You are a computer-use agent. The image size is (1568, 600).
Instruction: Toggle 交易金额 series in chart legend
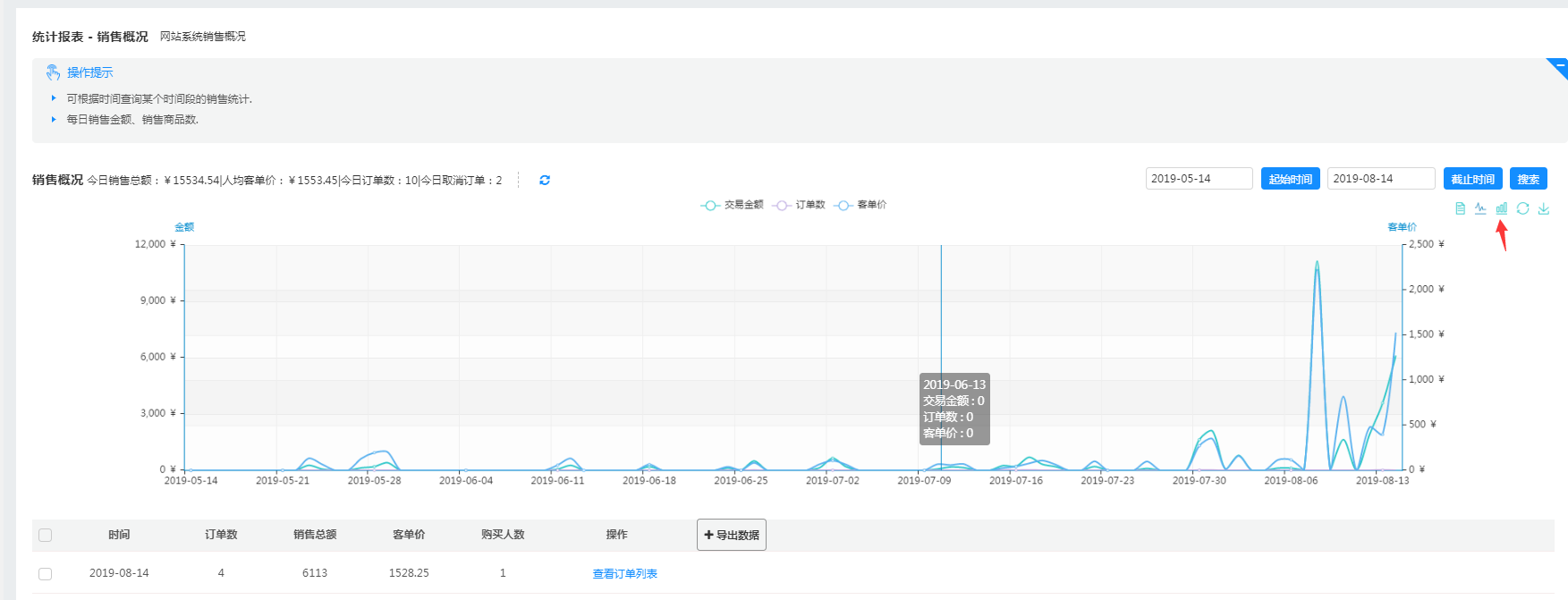[x=733, y=205]
